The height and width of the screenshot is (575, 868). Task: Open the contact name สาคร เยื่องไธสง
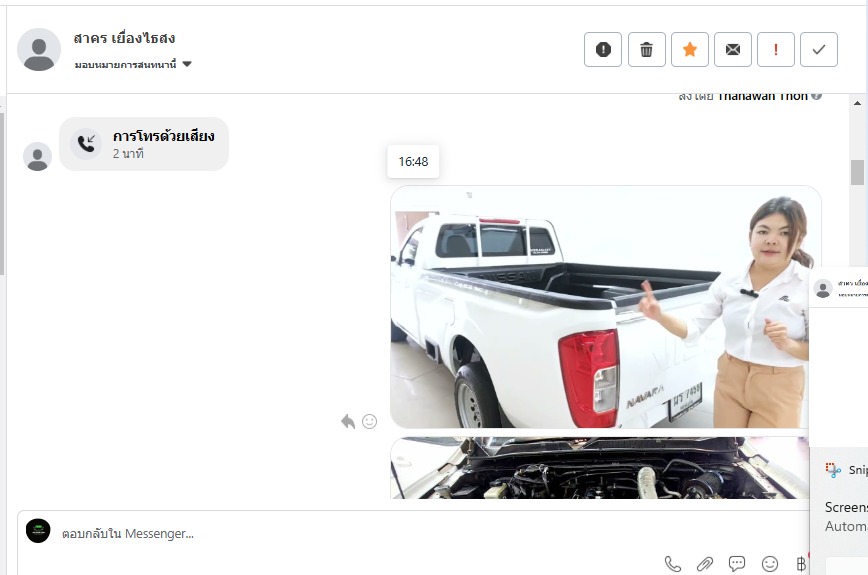[125, 38]
